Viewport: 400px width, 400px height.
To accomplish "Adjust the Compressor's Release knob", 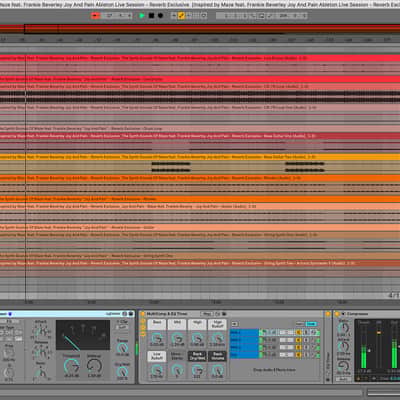I will 344,366.
